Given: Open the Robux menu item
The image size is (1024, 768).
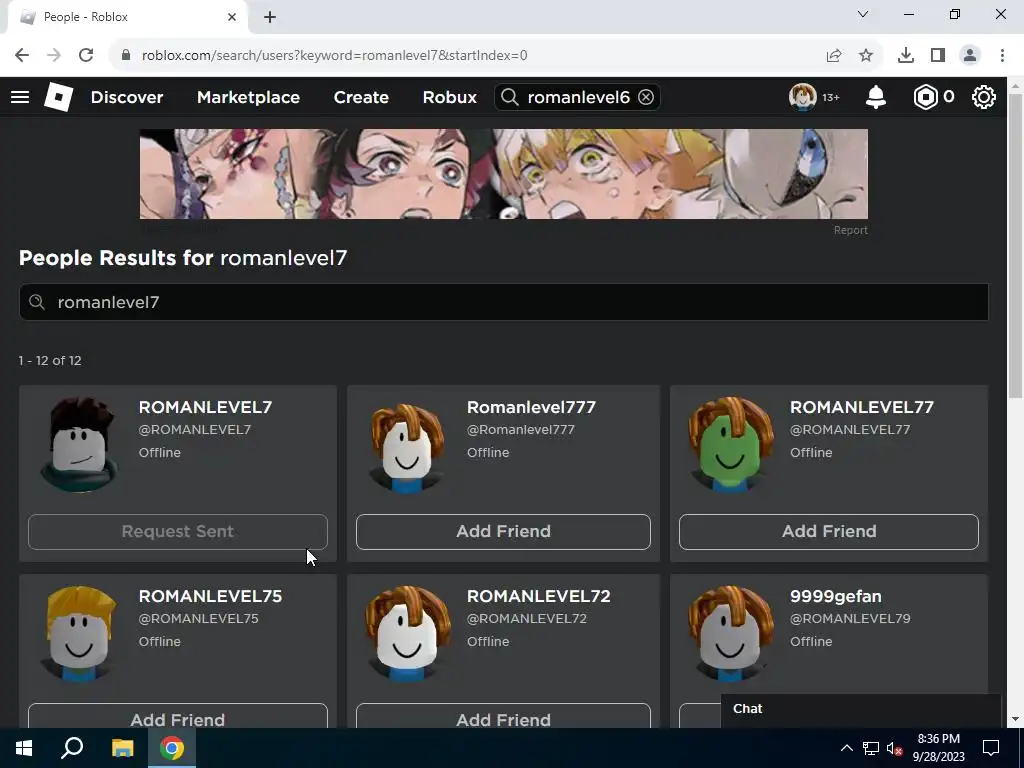Looking at the screenshot, I should (449, 97).
